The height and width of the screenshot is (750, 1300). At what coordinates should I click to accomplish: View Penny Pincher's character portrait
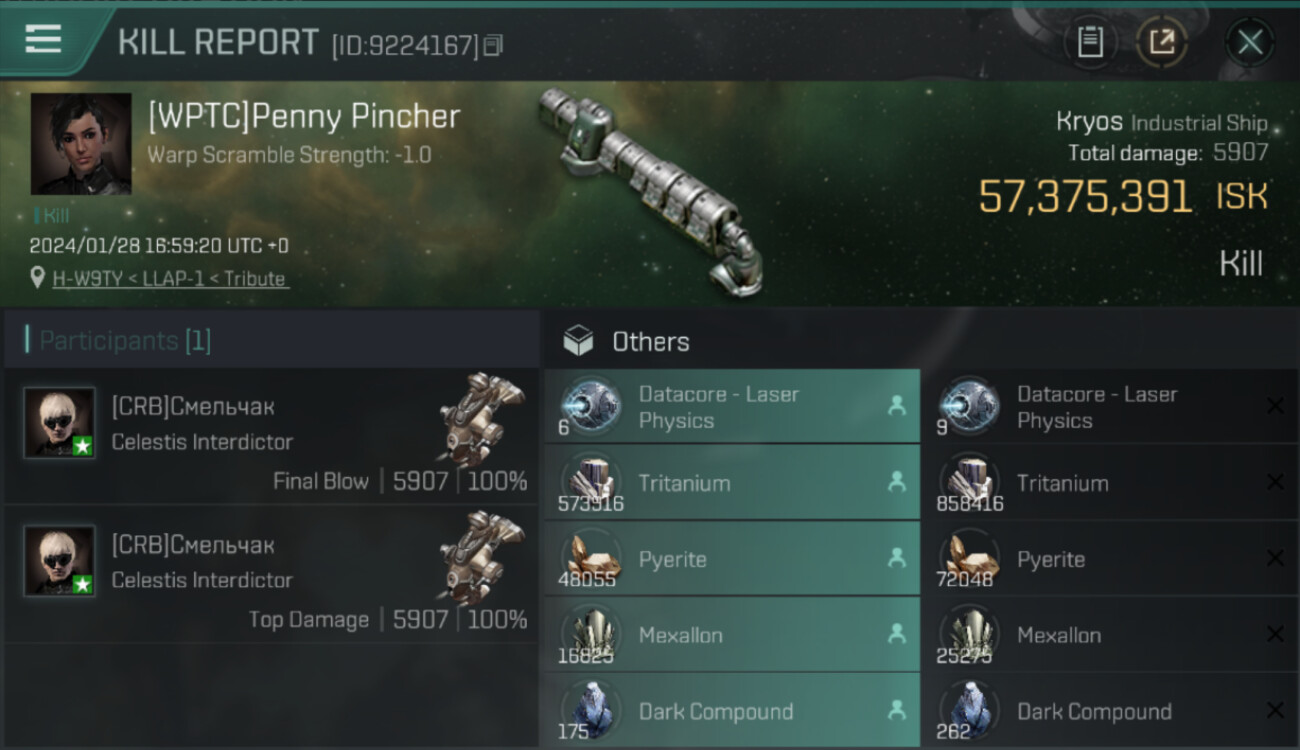tap(81, 144)
